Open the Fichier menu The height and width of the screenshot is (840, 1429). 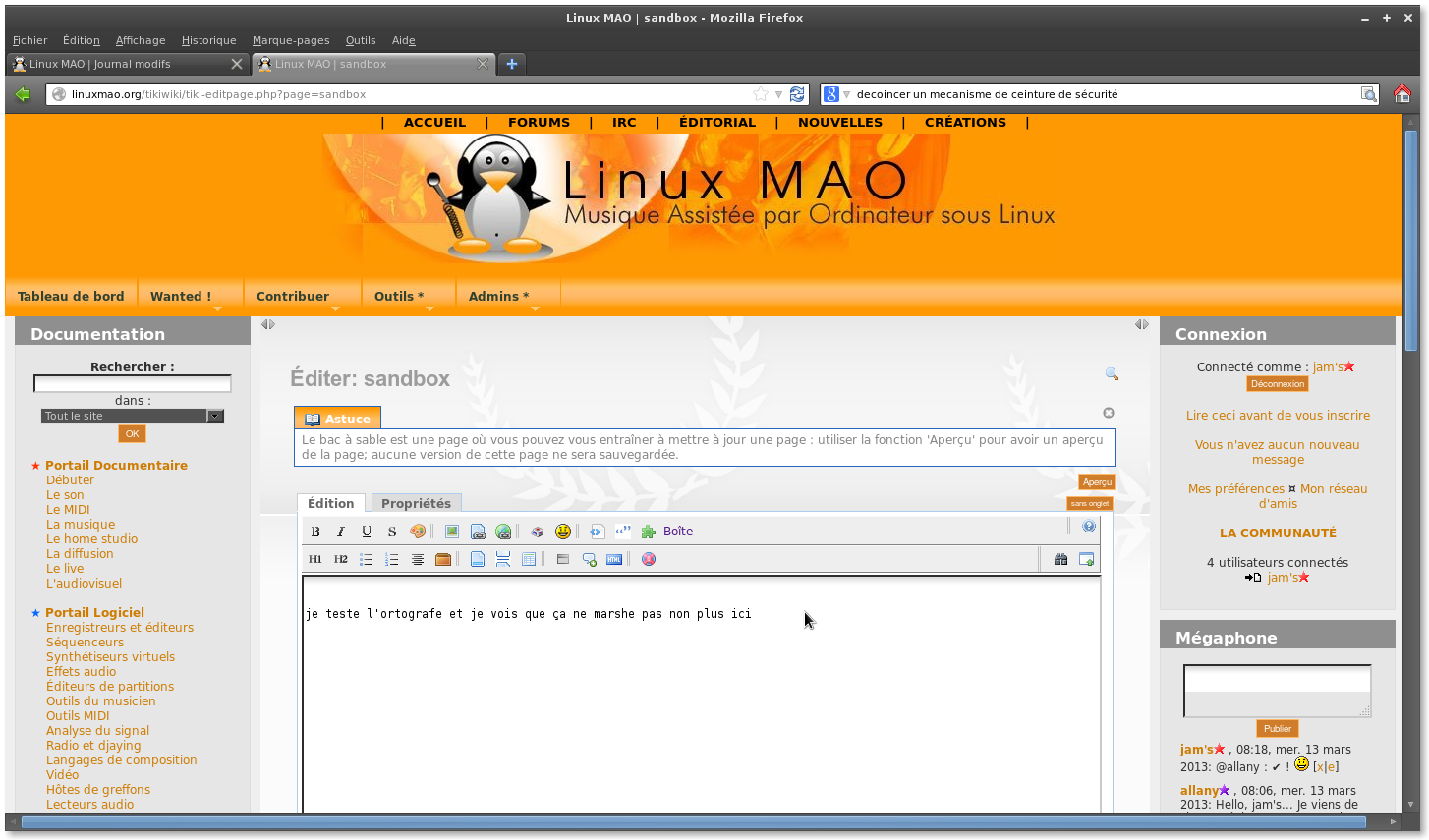(29, 40)
